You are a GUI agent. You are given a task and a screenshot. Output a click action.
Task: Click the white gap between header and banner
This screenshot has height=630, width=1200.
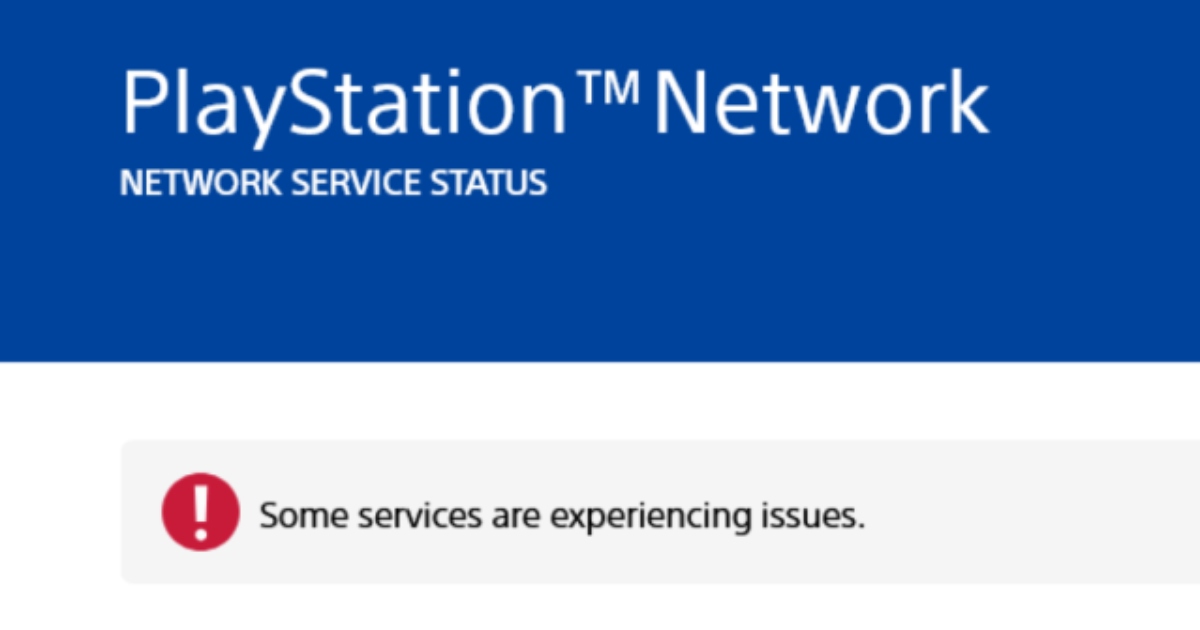[x=600, y=400]
